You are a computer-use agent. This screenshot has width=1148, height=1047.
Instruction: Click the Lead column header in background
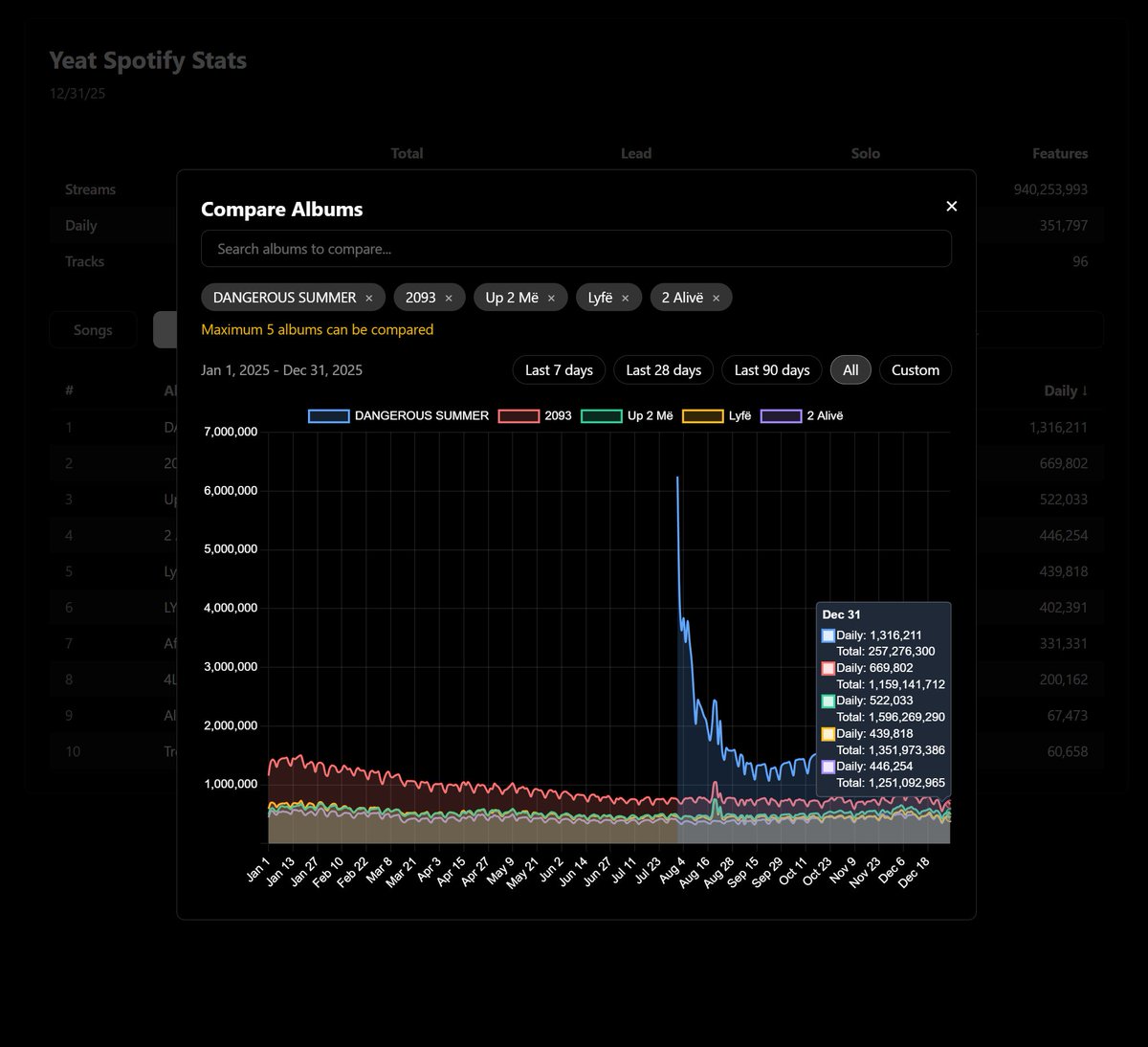(x=635, y=153)
